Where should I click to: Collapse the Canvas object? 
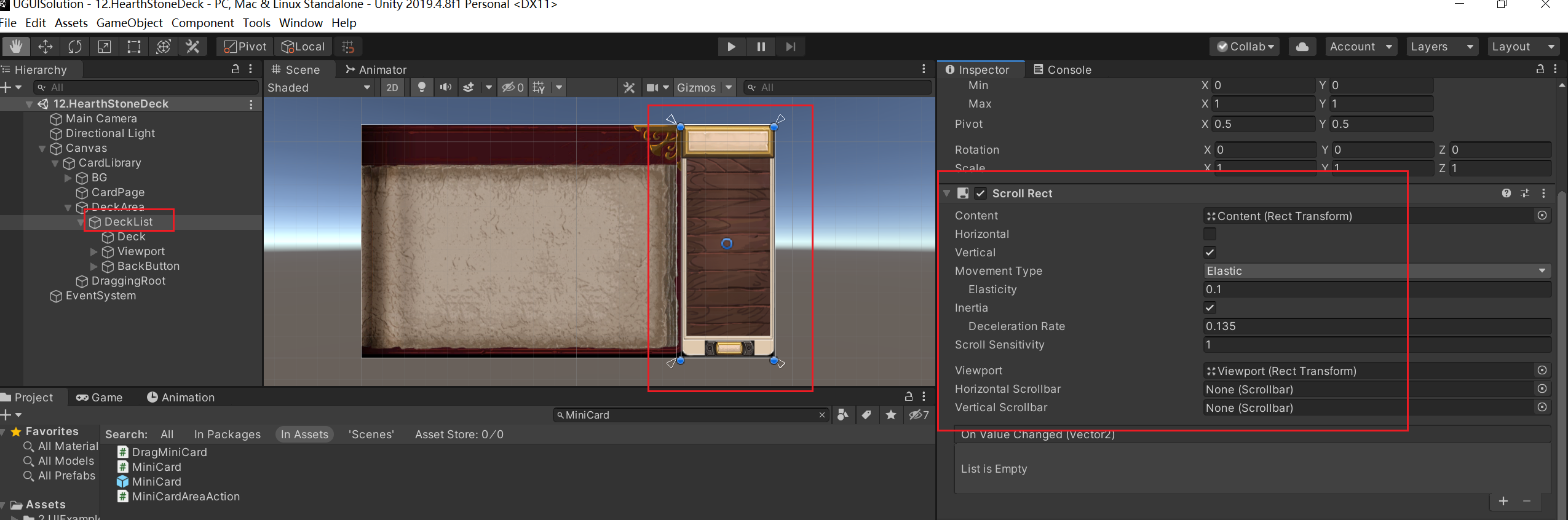click(42, 149)
